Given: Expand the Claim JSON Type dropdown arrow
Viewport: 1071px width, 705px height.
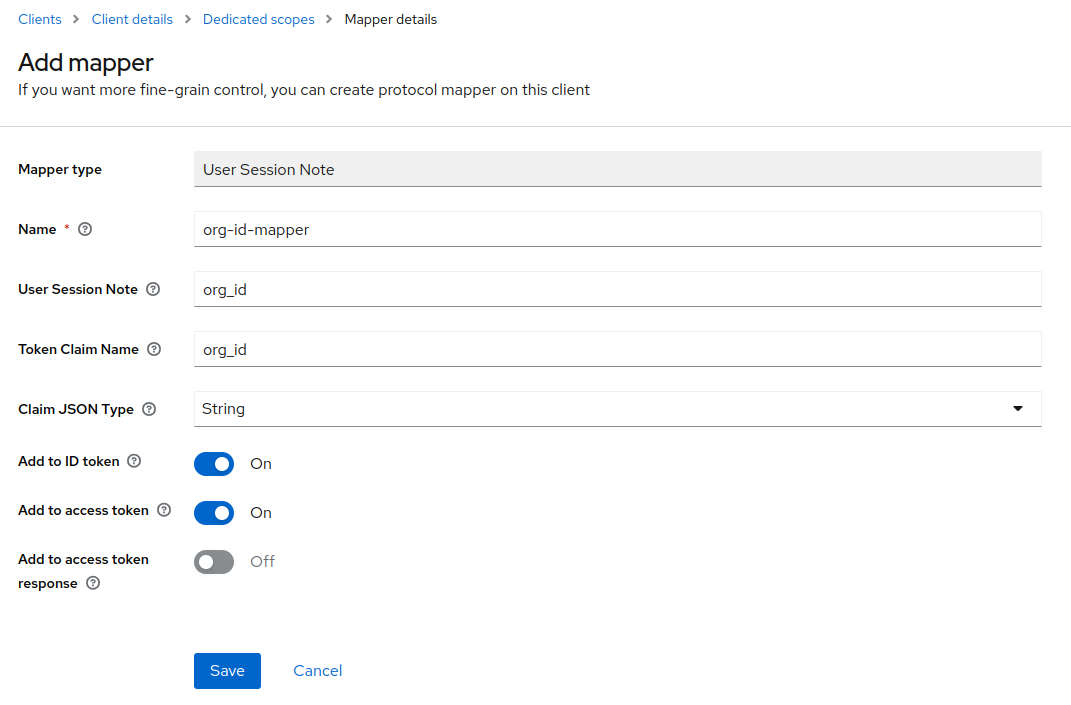Looking at the screenshot, I should coord(1018,409).
